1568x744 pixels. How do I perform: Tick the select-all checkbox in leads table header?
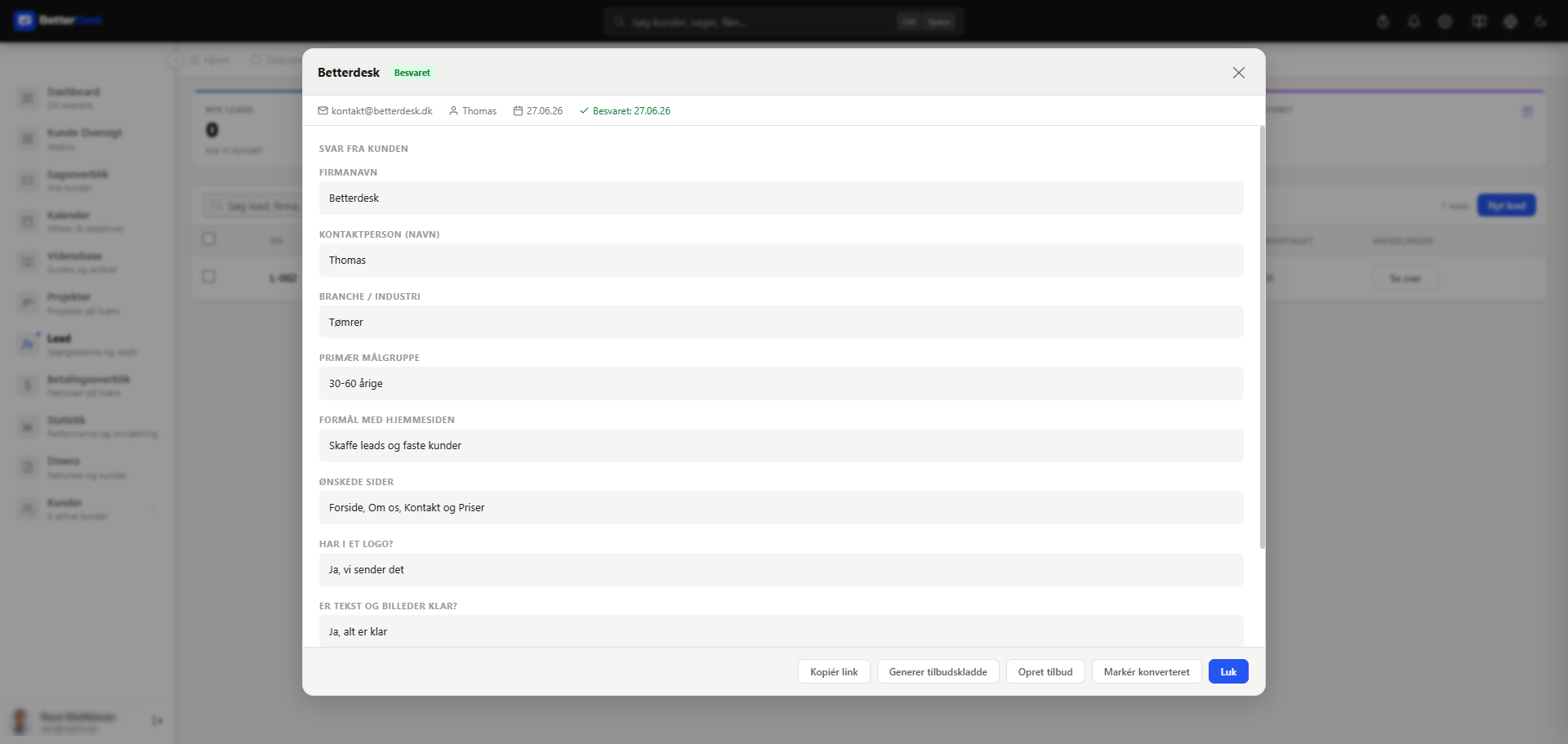click(209, 239)
